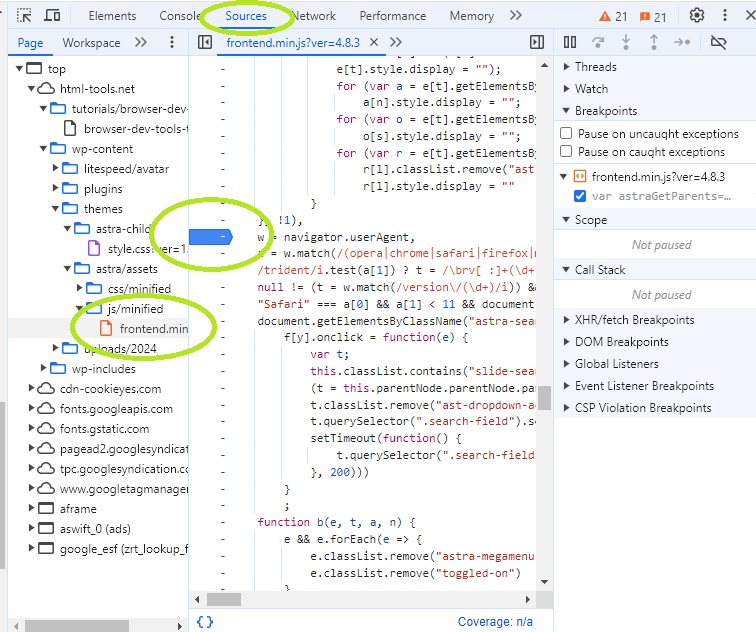Select html-tools.net domain in tree
Image resolution: width=756 pixels, height=632 pixels.
pyautogui.click(x=97, y=89)
